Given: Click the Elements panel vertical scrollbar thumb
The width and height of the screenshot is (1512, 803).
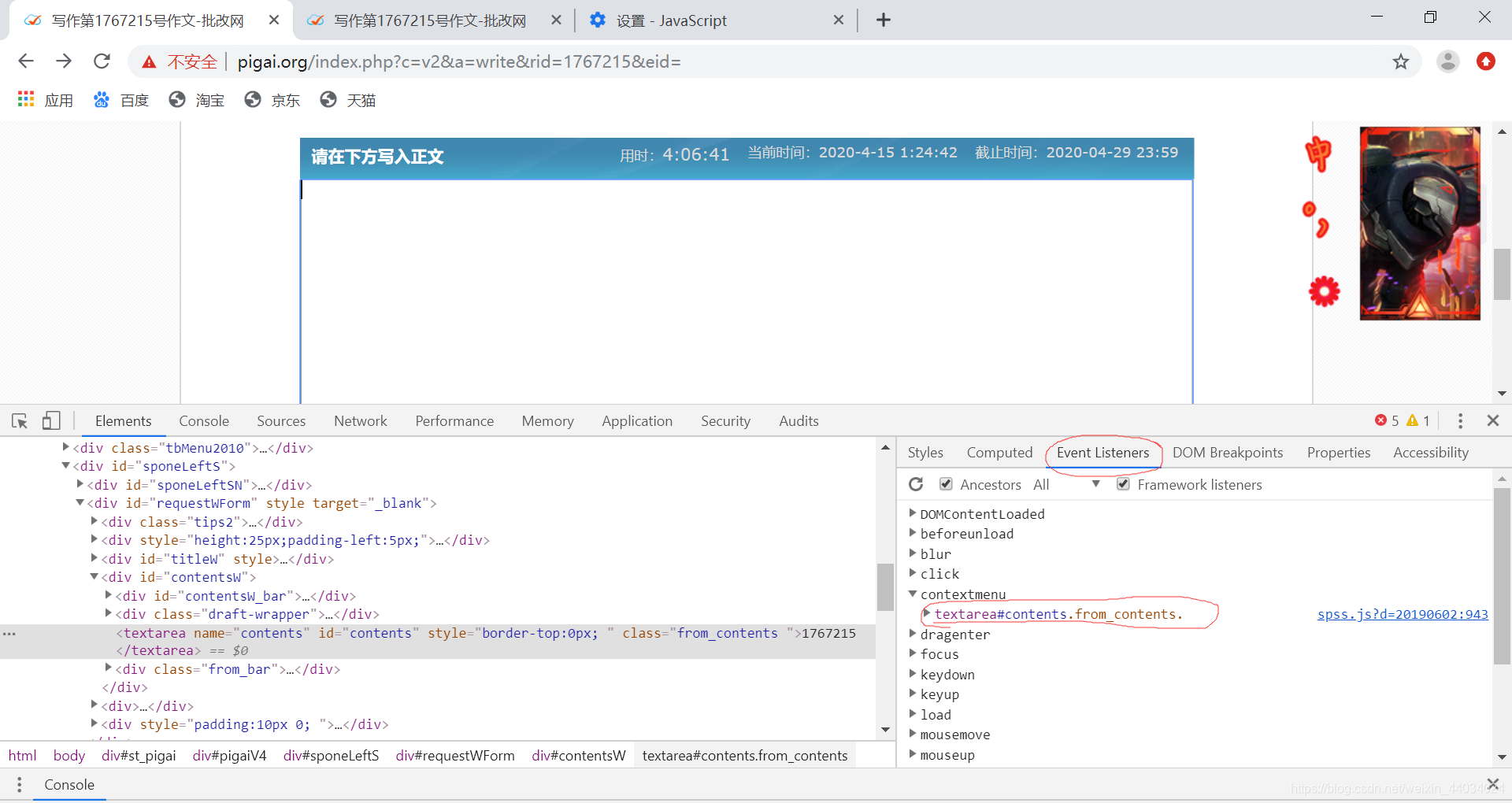Looking at the screenshot, I should coord(885,587).
